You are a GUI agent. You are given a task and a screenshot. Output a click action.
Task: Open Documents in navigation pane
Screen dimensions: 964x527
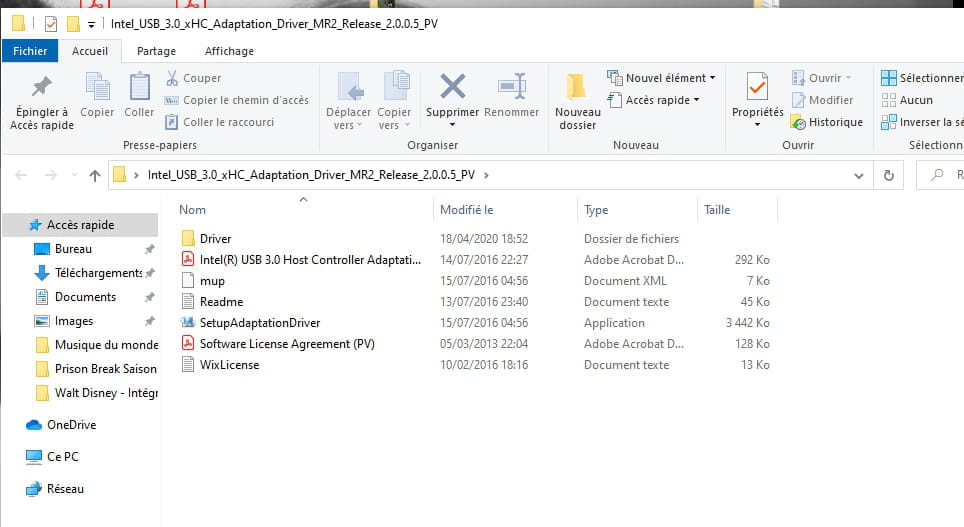(x=85, y=297)
